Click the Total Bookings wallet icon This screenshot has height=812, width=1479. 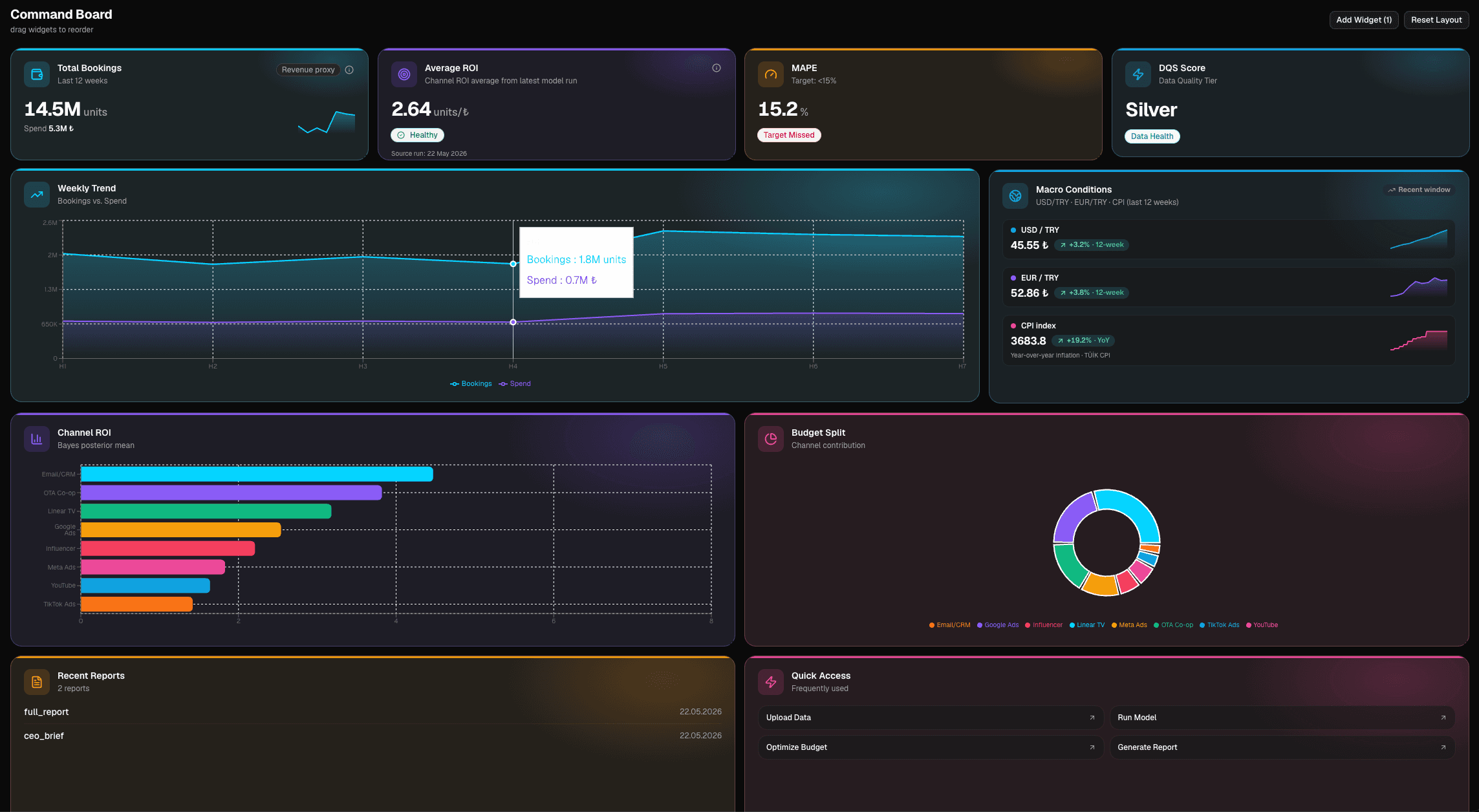[x=37, y=74]
